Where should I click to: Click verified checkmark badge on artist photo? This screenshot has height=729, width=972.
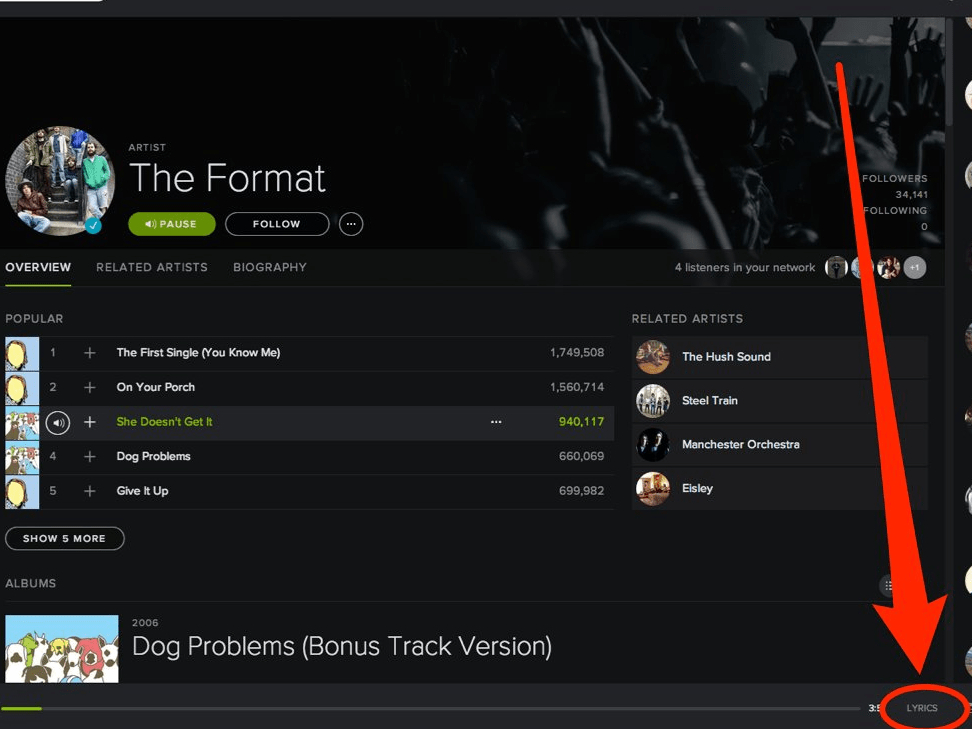point(93,226)
